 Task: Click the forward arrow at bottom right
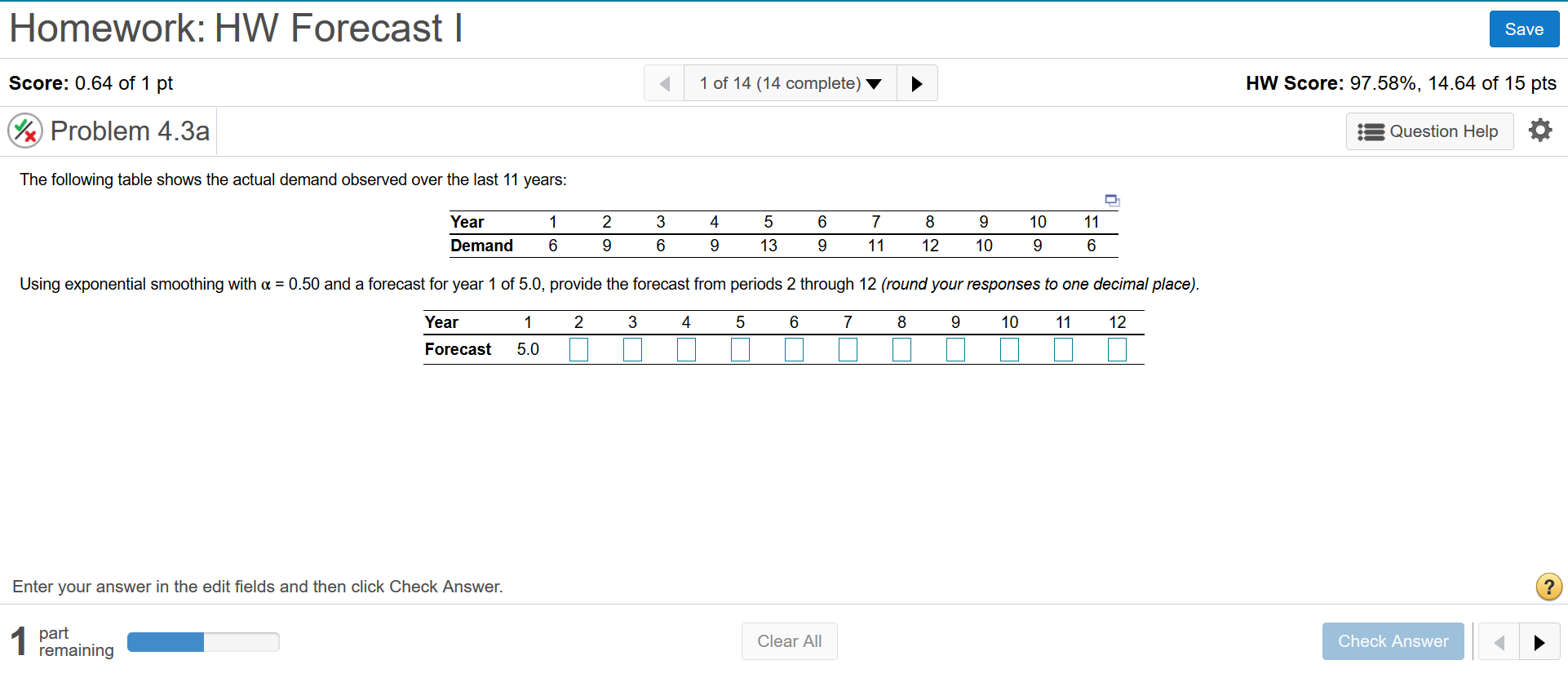[x=1539, y=641]
